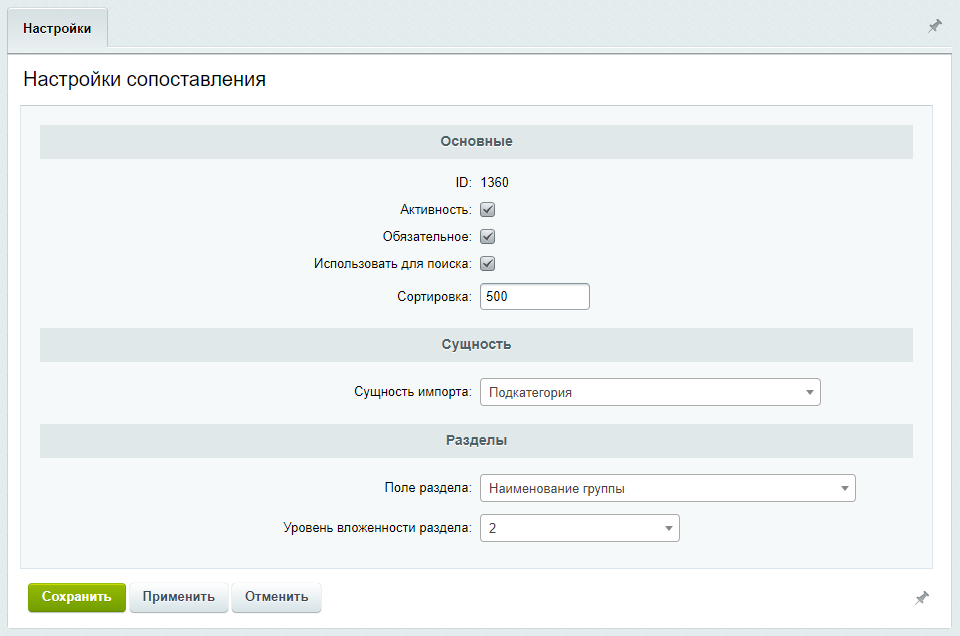Focus the Сортировка input field
This screenshot has height=636, width=960.
pyautogui.click(x=534, y=296)
